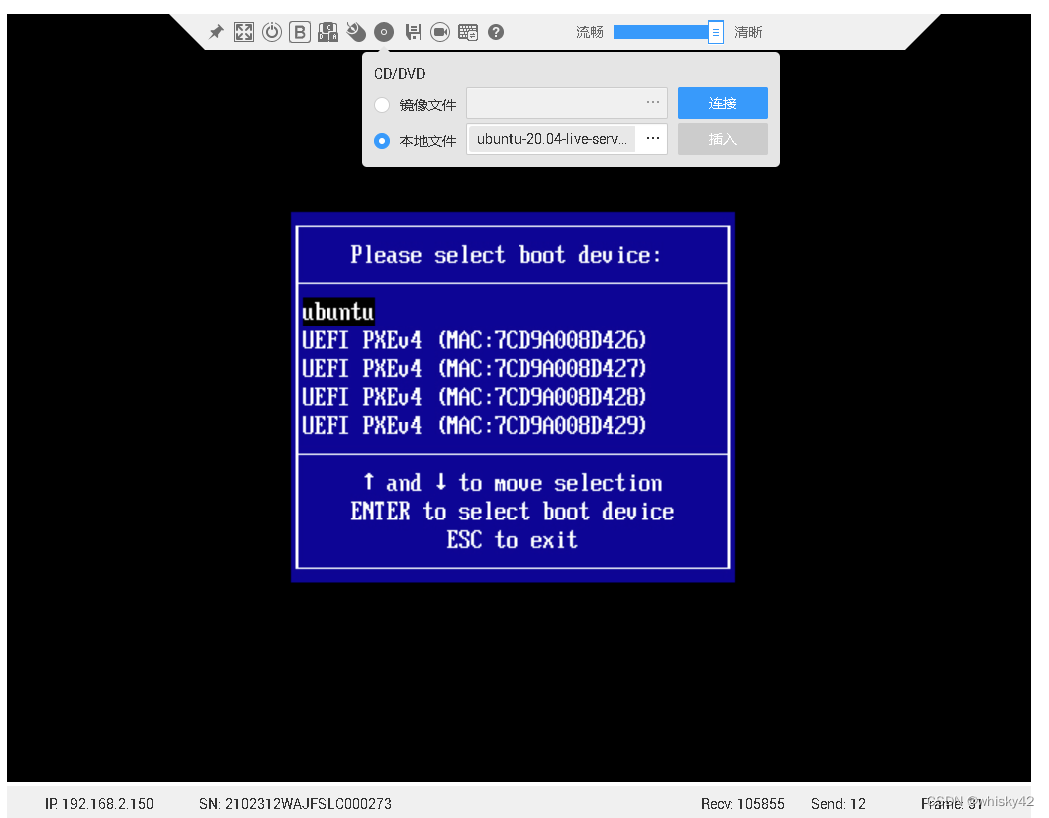Start screen recording with the camera icon
Screen dimensions: 1049x818
coord(440,31)
